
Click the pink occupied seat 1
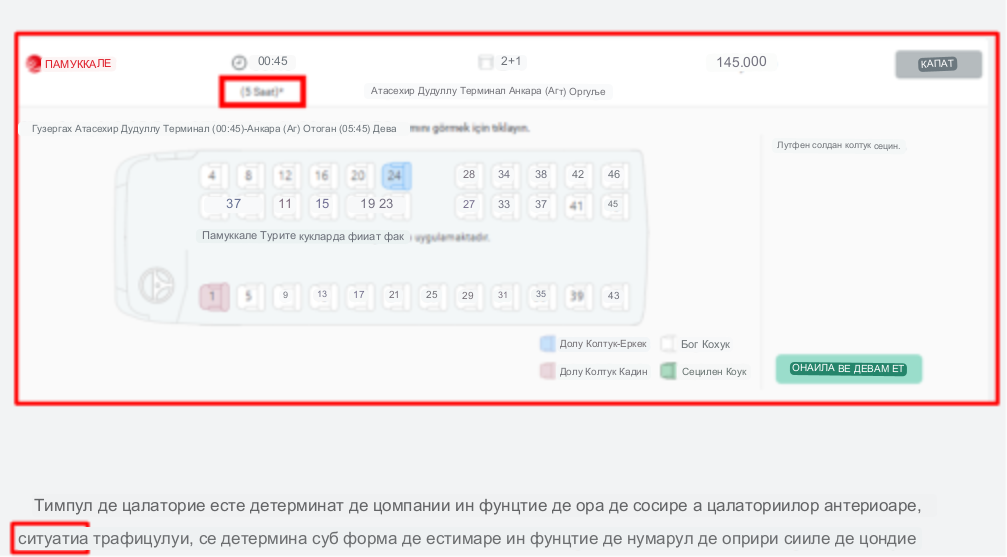point(213,297)
